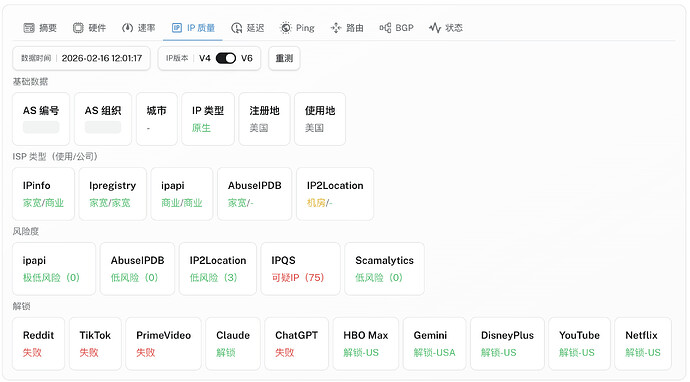Open the 速率 tab label

147,28
